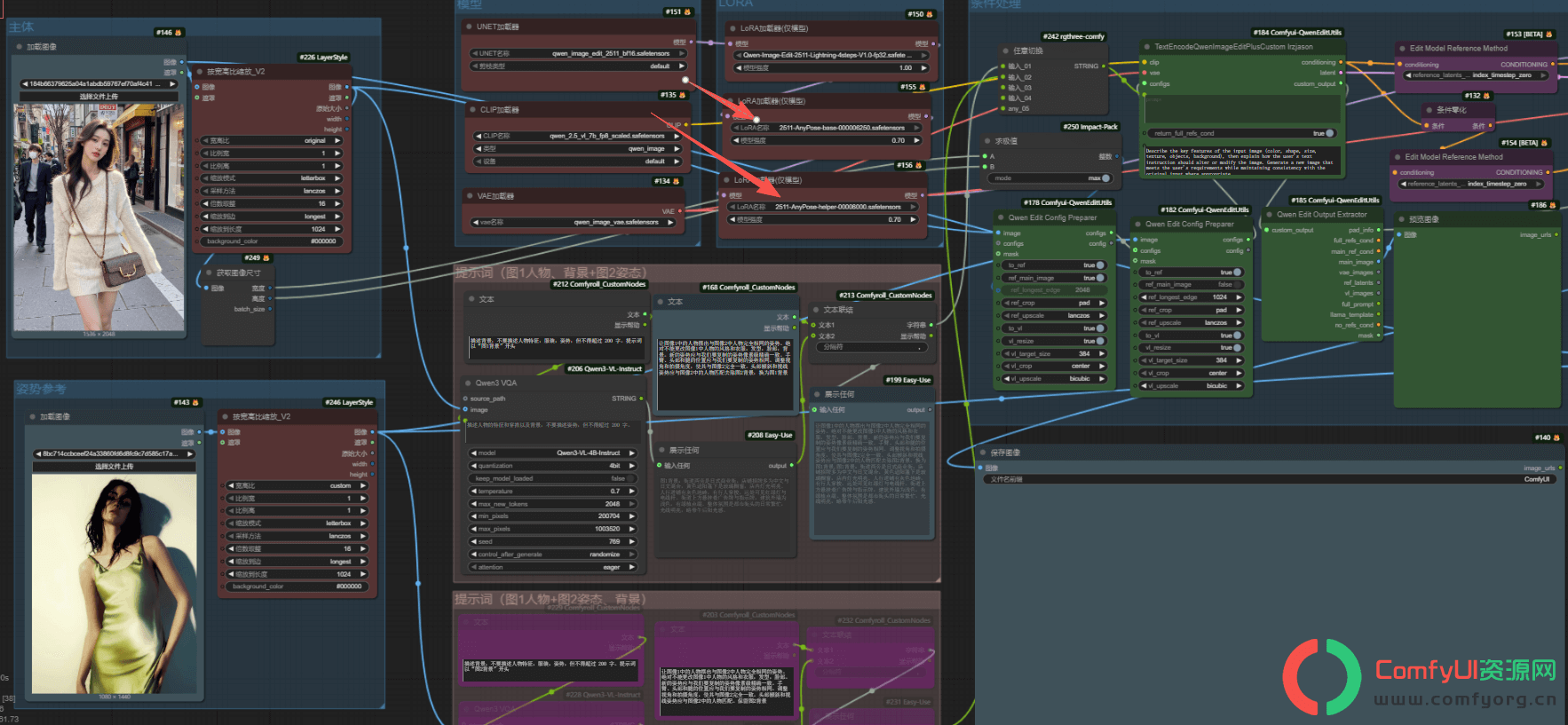Collapse the Qwen3 VQA node title dot
1568x725 pixels.
pos(467,383)
